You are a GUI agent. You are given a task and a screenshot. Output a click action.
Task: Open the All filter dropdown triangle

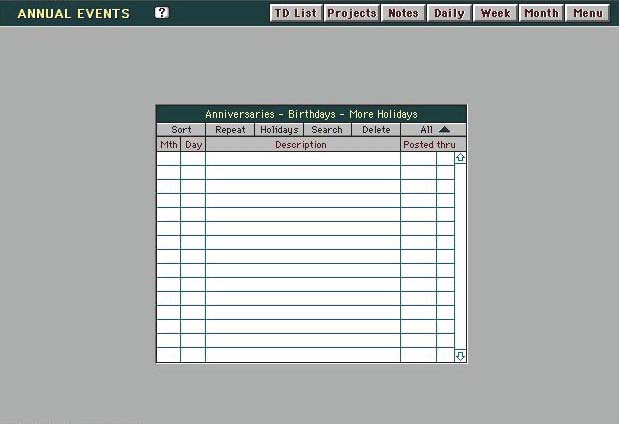coord(444,129)
